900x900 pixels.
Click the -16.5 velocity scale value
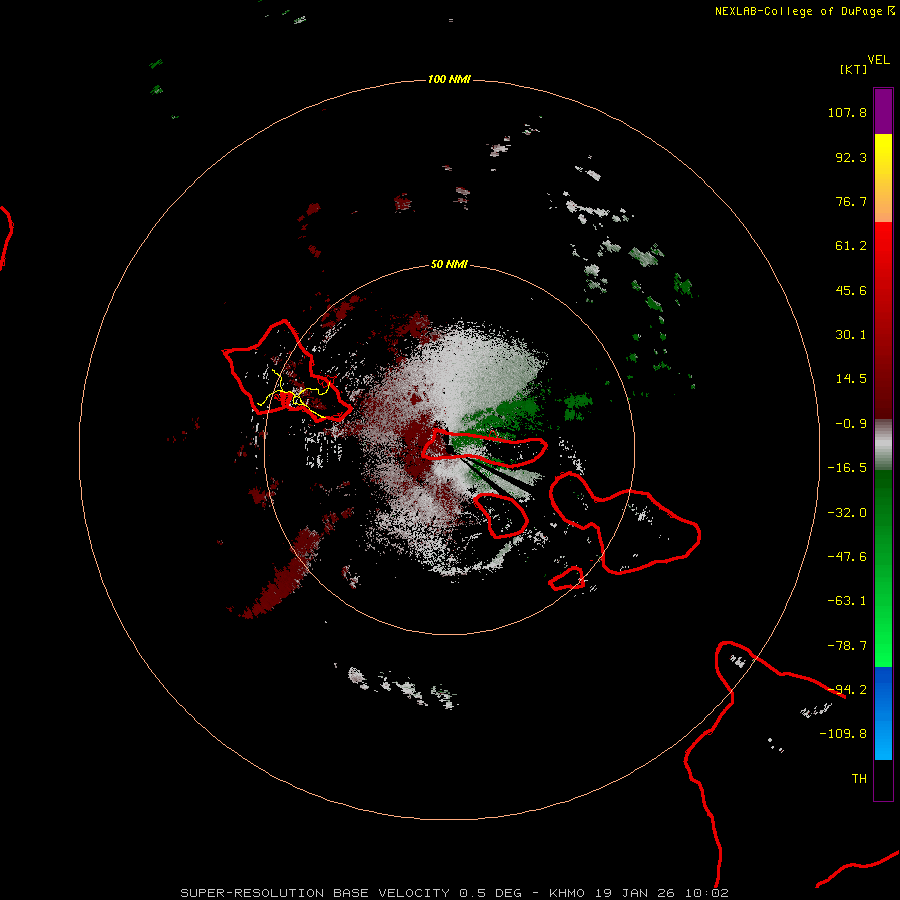click(847, 468)
